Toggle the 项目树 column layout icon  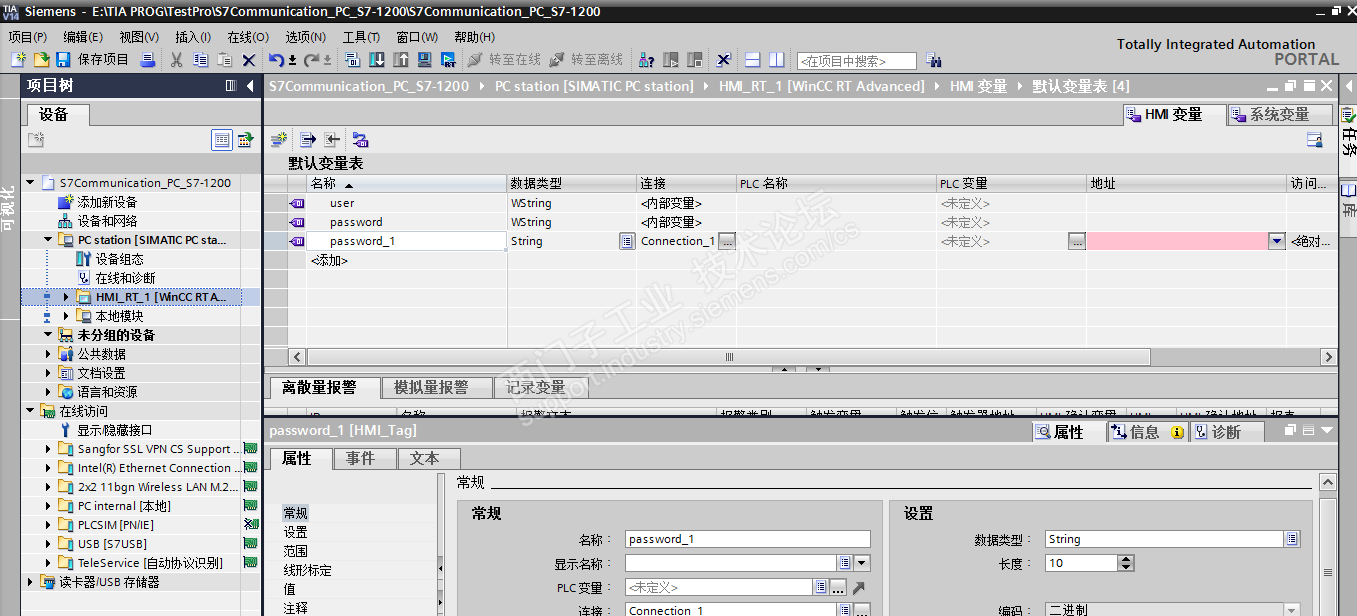[x=231, y=86]
